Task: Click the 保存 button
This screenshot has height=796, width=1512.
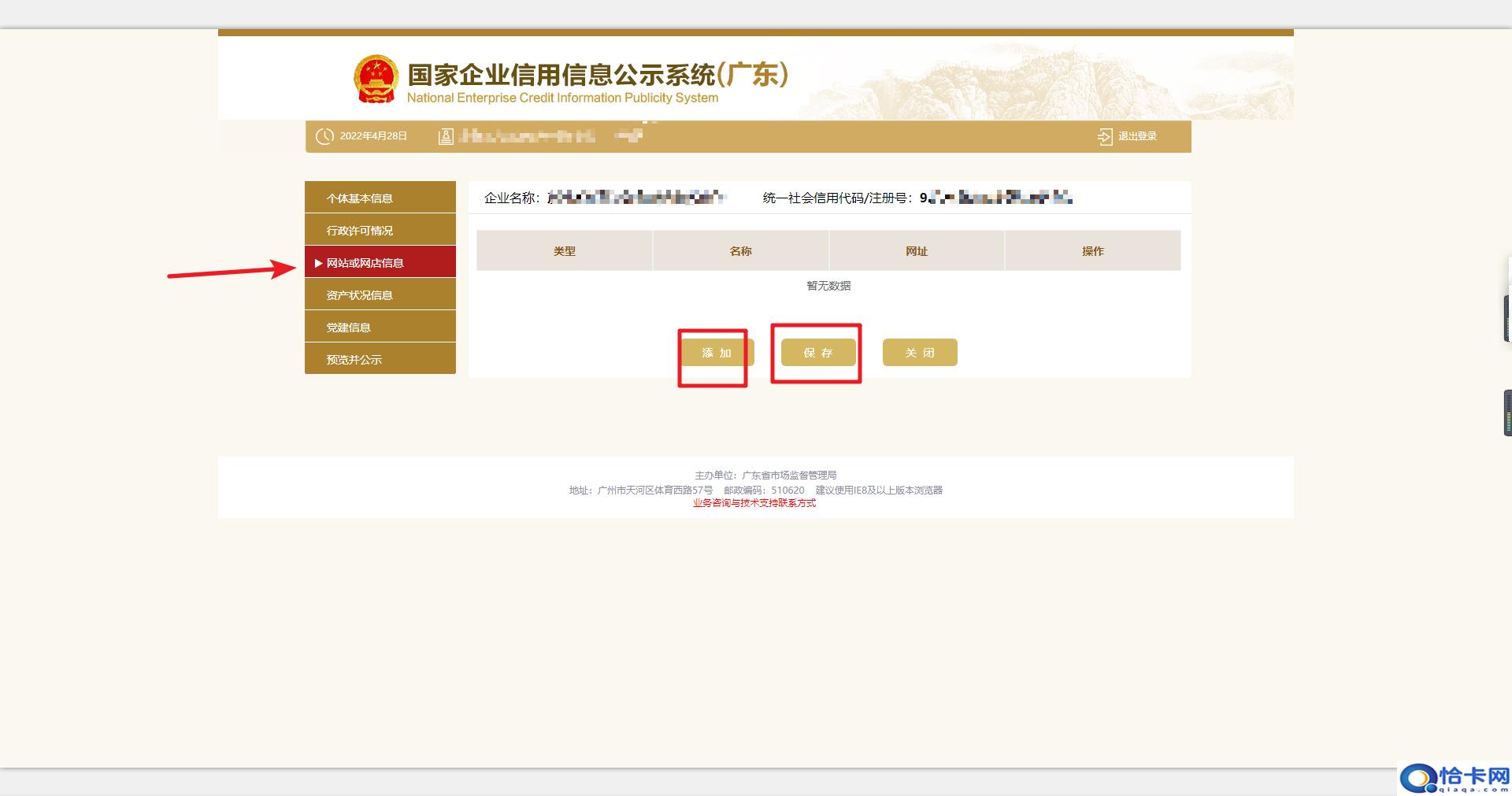Action: pos(818,353)
